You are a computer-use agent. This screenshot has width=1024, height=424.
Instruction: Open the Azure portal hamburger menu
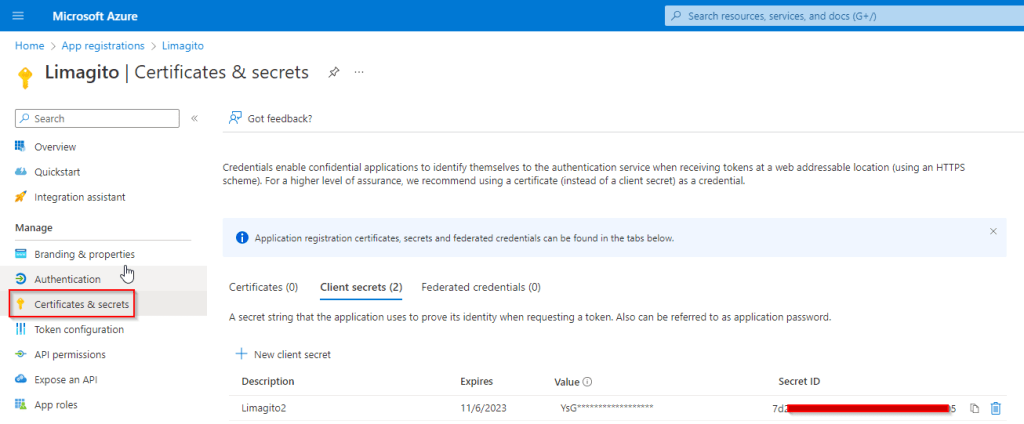click(x=17, y=16)
